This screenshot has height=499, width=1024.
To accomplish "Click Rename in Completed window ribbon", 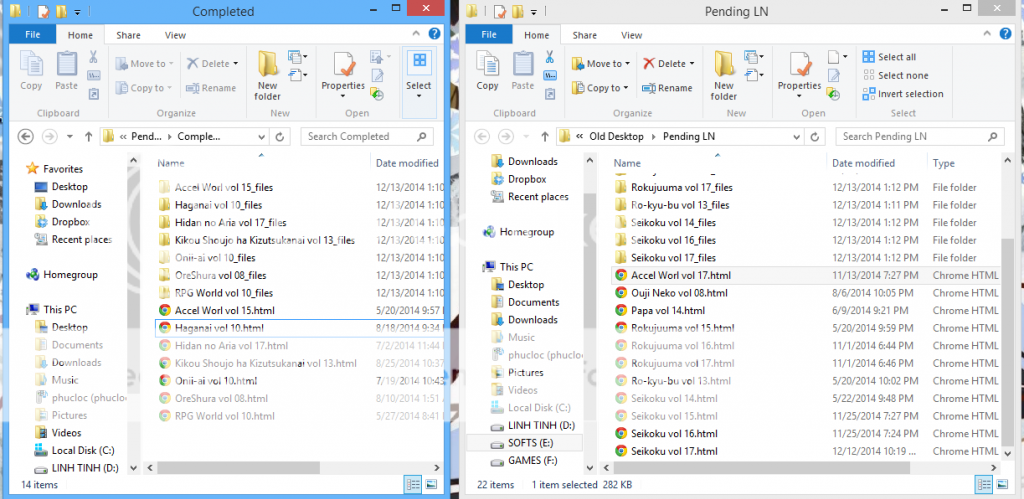I will coord(211,88).
